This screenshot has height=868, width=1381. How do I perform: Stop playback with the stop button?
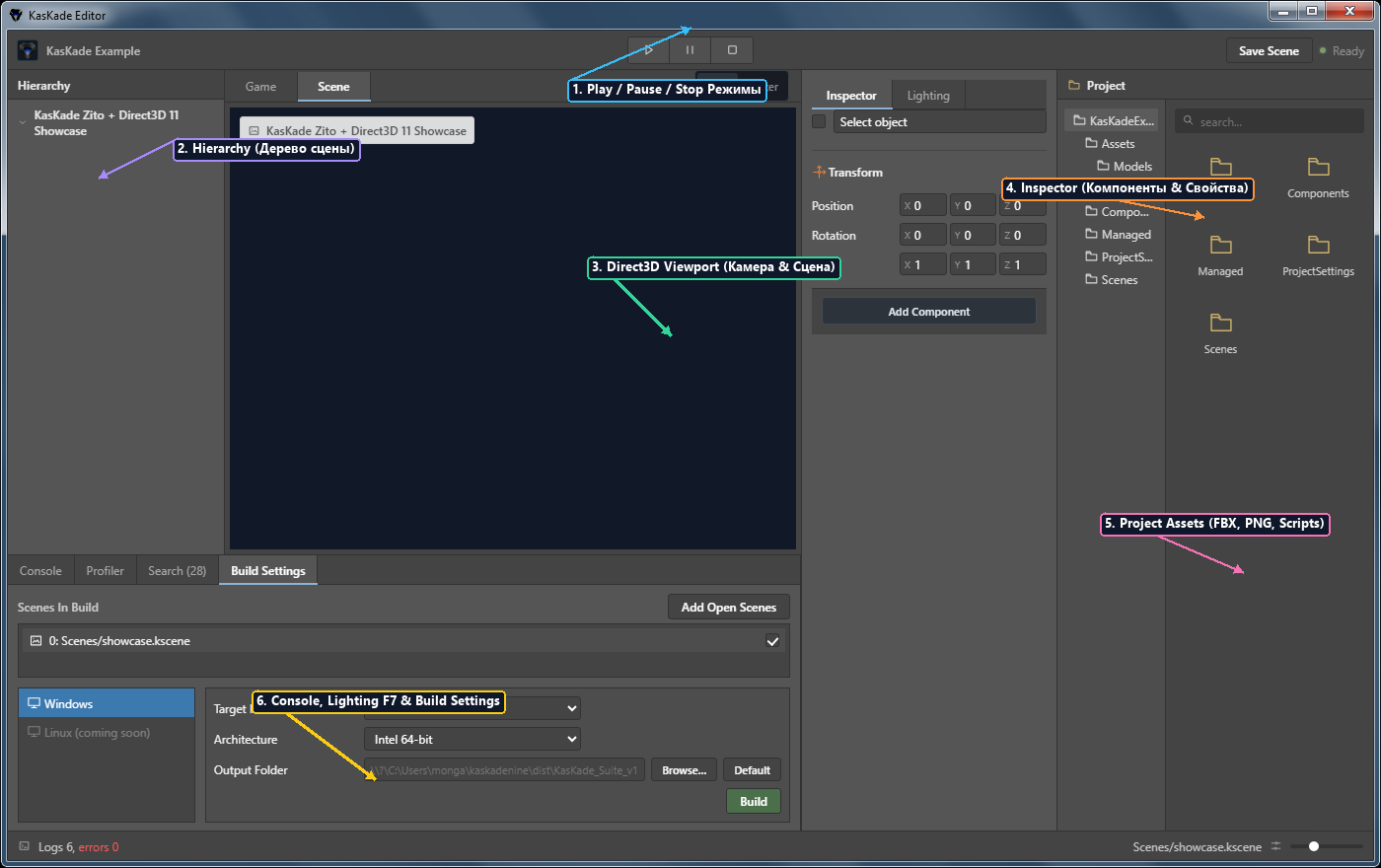click(x=732, y=50)
